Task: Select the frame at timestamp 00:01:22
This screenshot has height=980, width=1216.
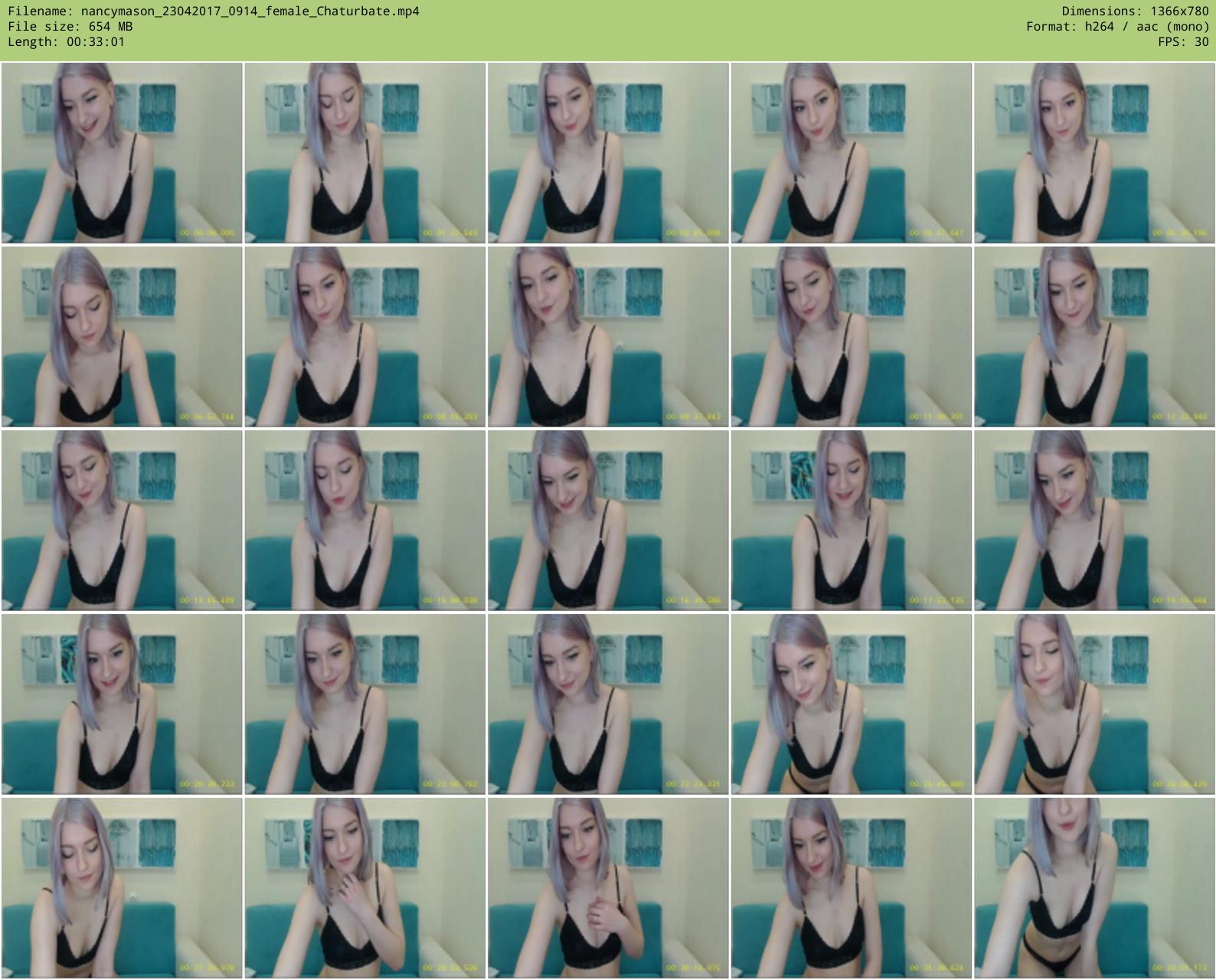Action: pos(364,153)
